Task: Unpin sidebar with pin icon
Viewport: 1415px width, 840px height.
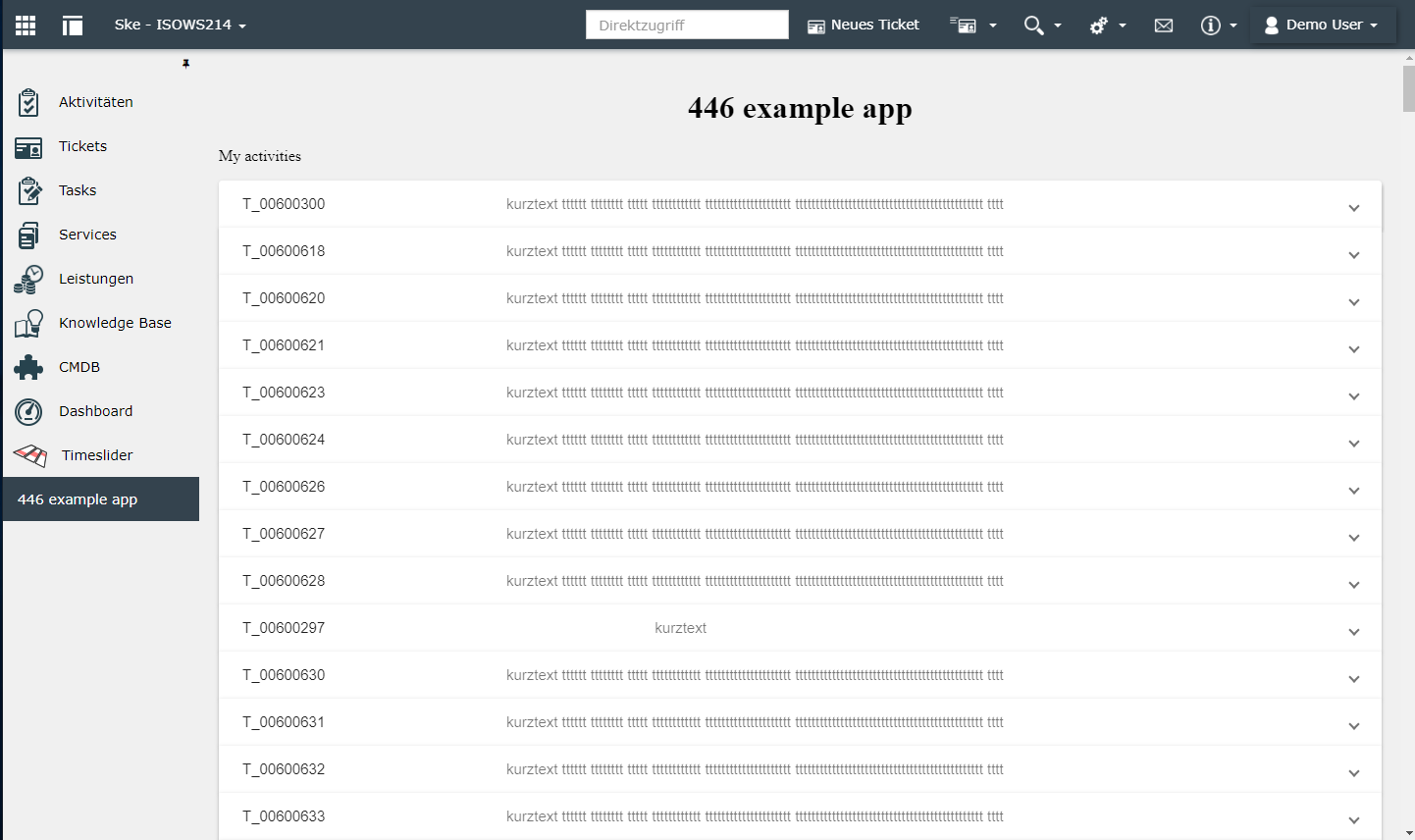Action: click(185, 64)
